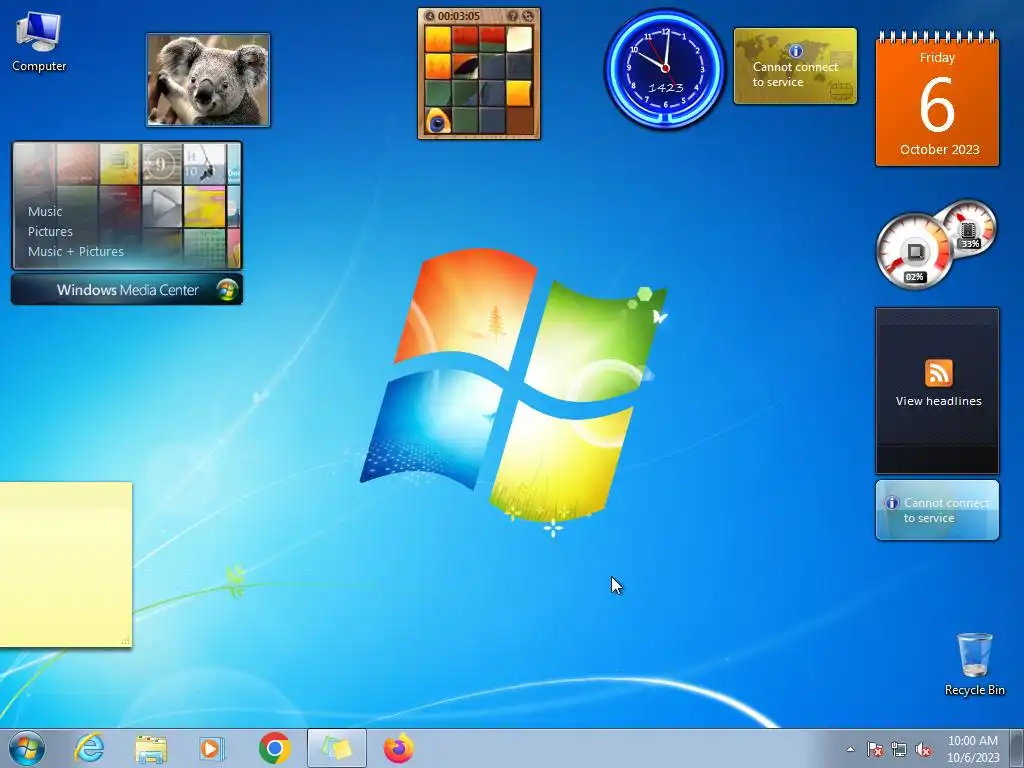The width and height of the screenshot is (1024, 768).
Task: Launch Internet Explorer from taskbar
Action: 89,748
